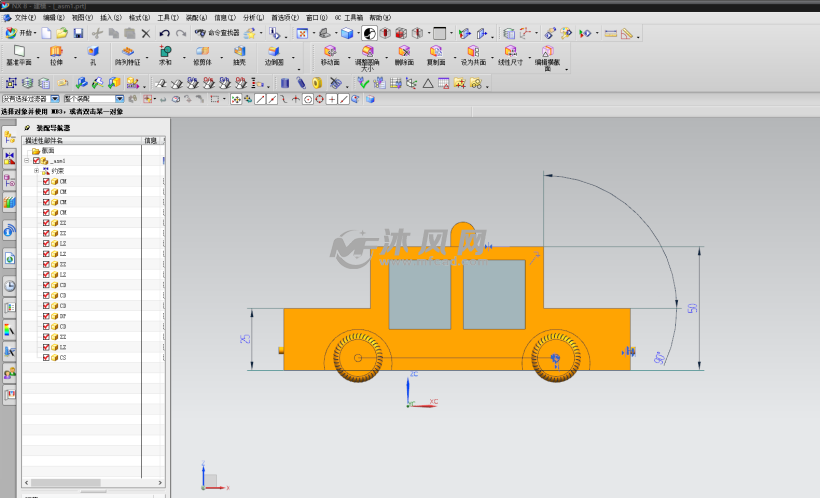Click the 修剪体 Trim Body button
This screenshot has height=498, width=820.
pos(202,56)
